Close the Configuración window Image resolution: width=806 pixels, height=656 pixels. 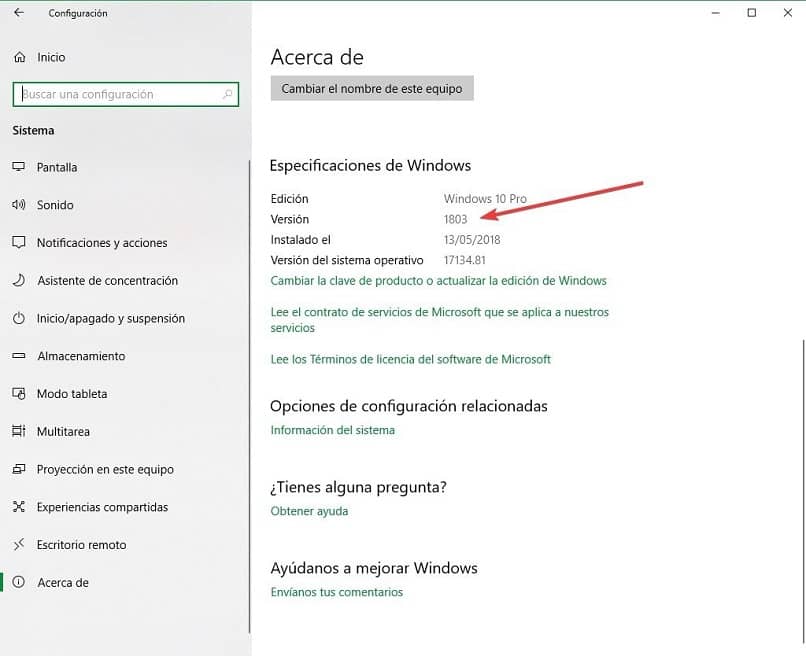click(787, 13)
